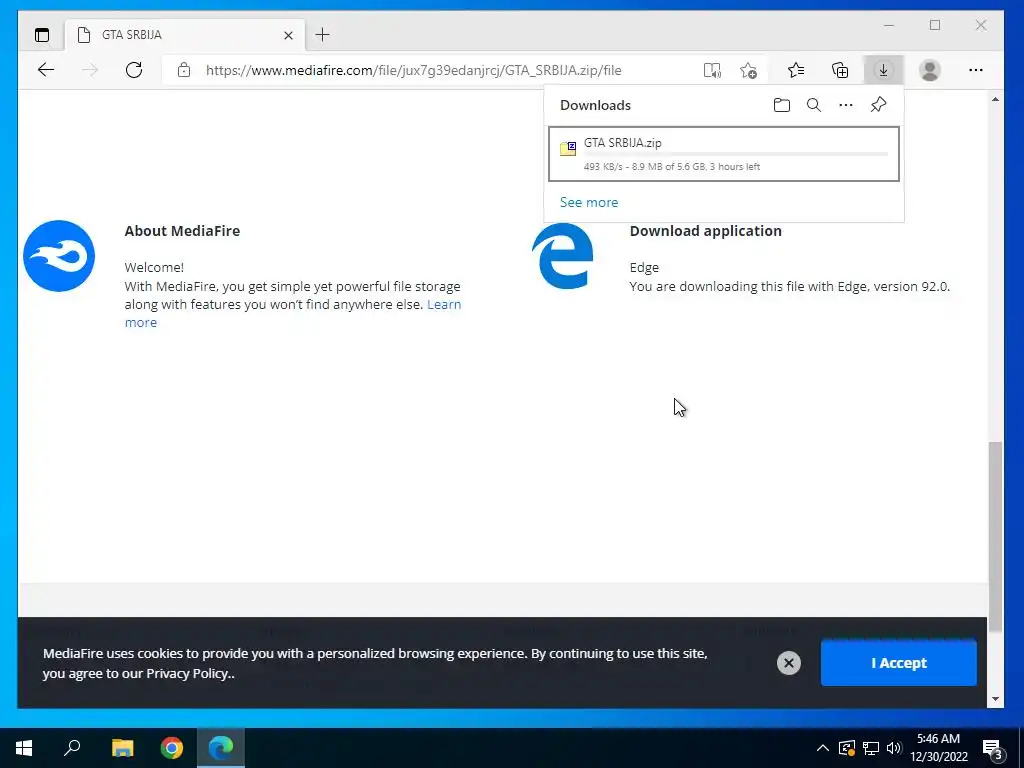Viewport: 1024px width, 768px height.
Task: Click the download speed status text
Action: (671, 167)
